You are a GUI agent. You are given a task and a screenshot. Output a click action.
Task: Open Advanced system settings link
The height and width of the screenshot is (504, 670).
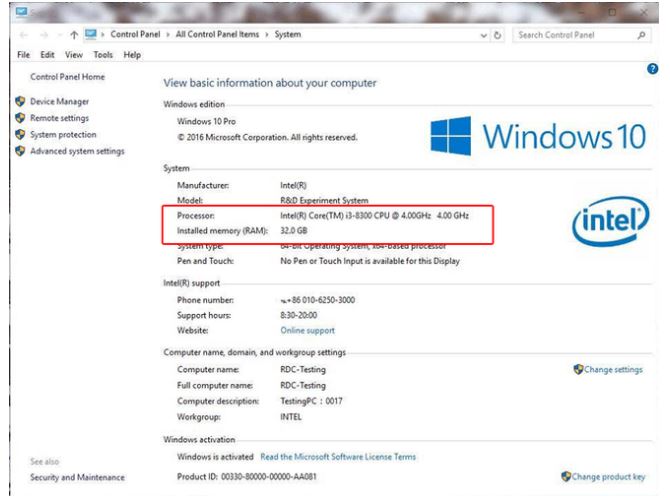pos(77,151)
